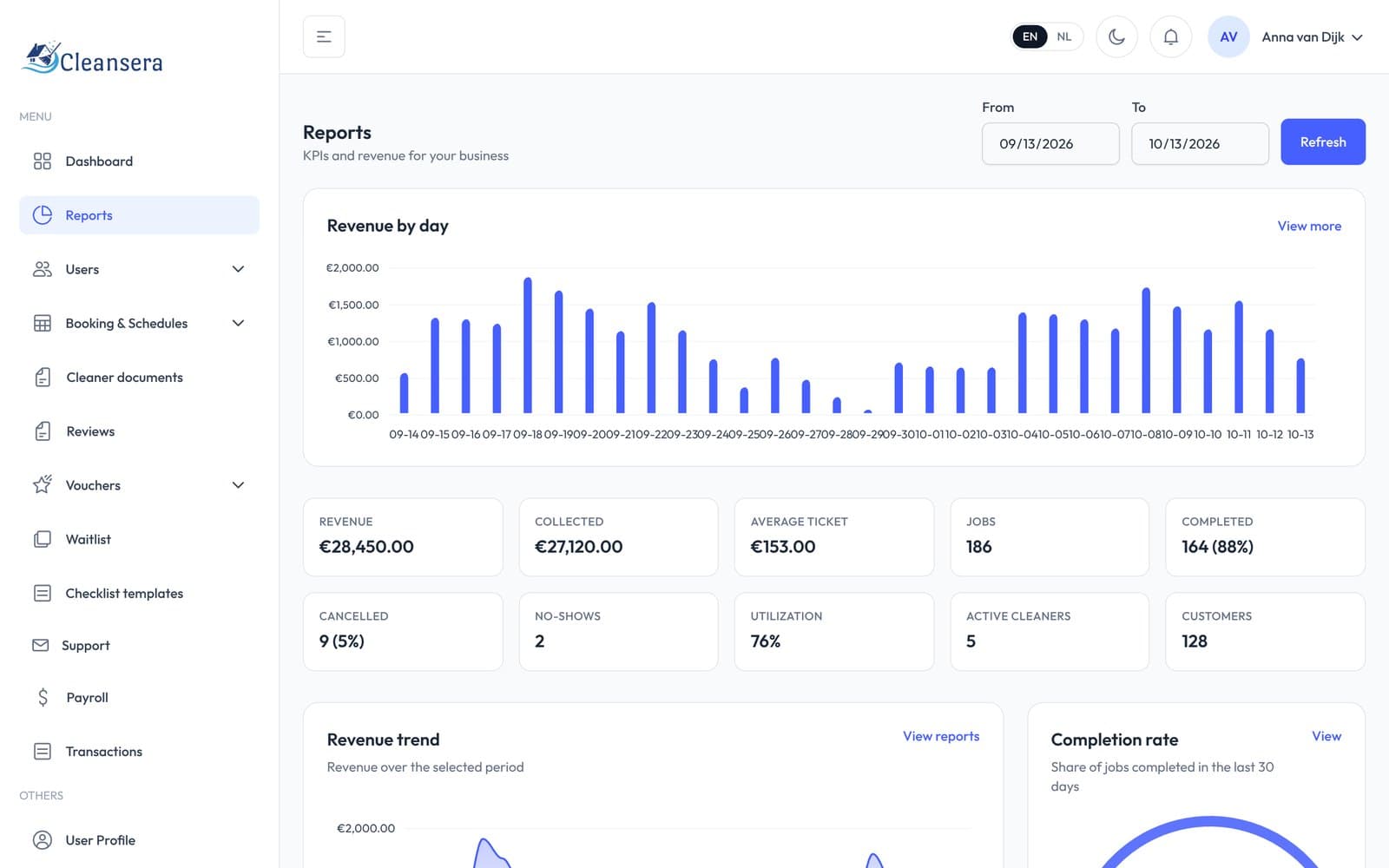1389x868 pixels.
Task: Switch language to NL
Action: pyautogui.click(x=1064, y=36)
